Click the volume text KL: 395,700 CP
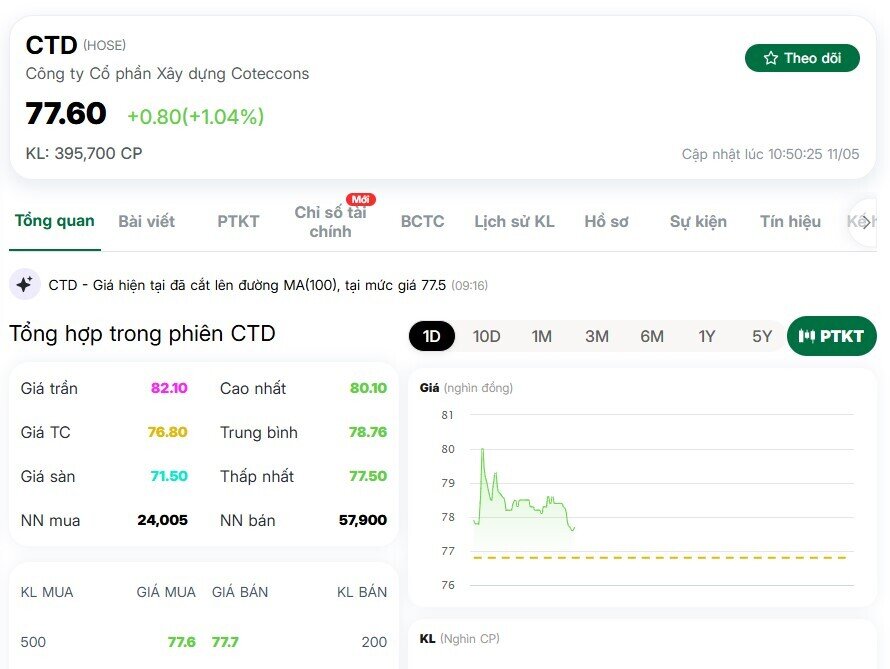 pos(84,153)
